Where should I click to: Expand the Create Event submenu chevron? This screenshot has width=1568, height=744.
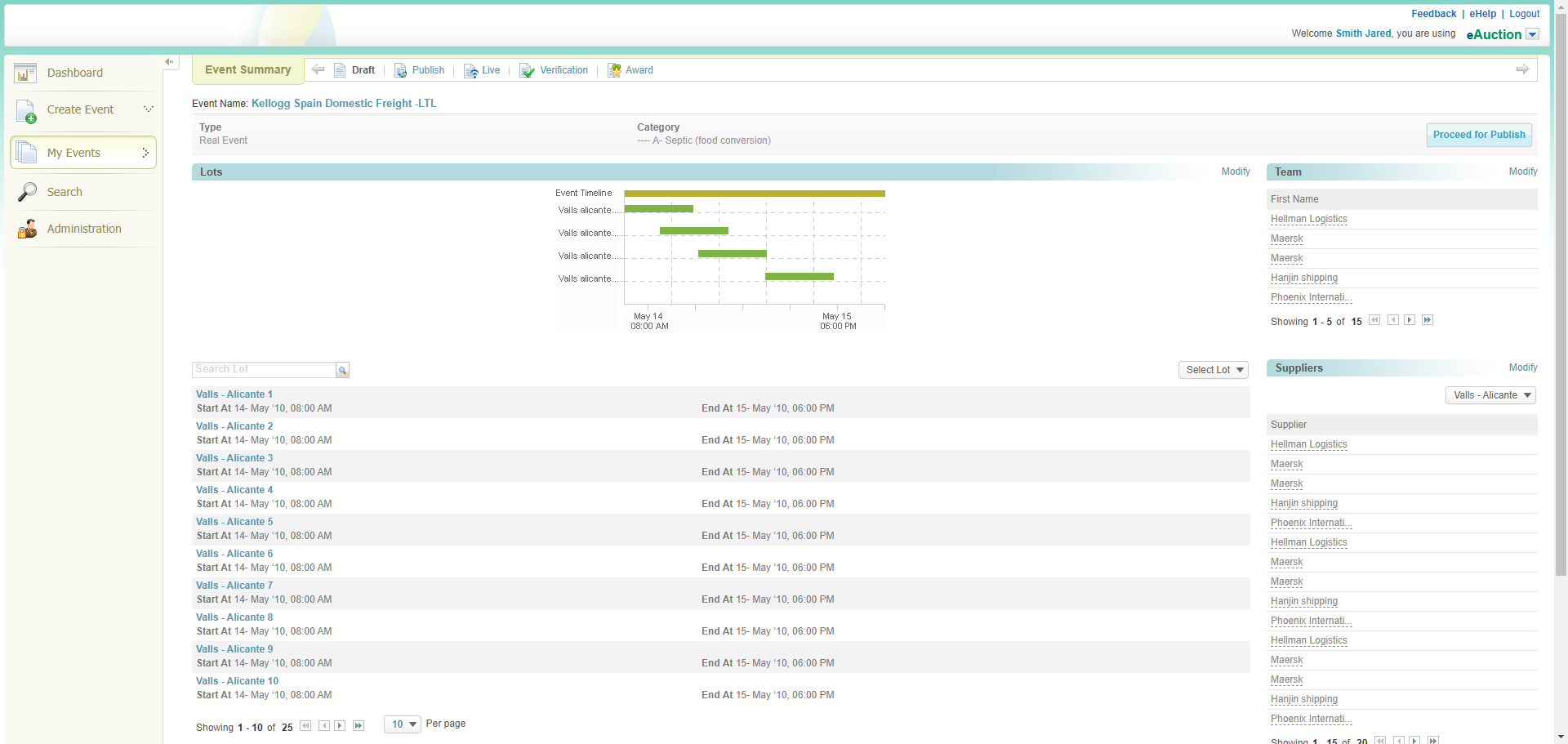[148, 109]
